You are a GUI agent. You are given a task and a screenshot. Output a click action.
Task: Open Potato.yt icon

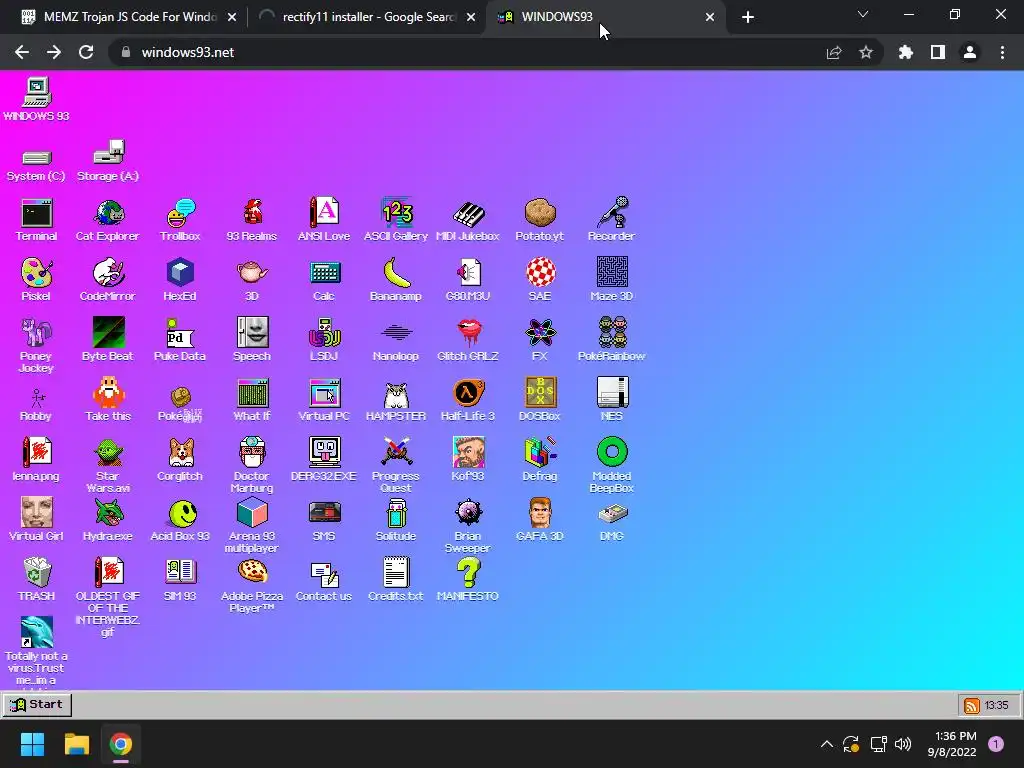539,220
